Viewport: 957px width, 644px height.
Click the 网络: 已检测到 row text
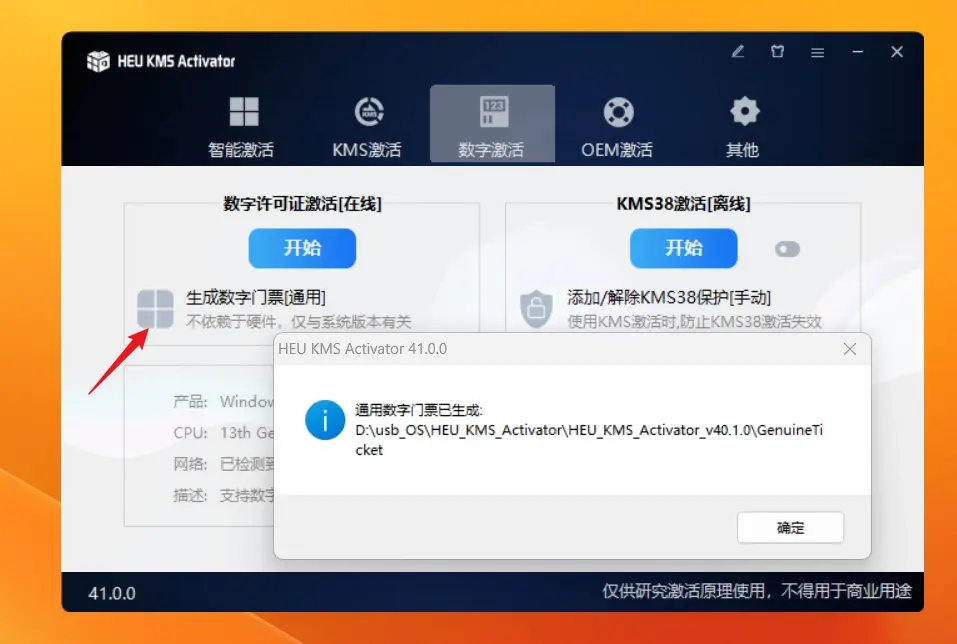click(223, 464)
